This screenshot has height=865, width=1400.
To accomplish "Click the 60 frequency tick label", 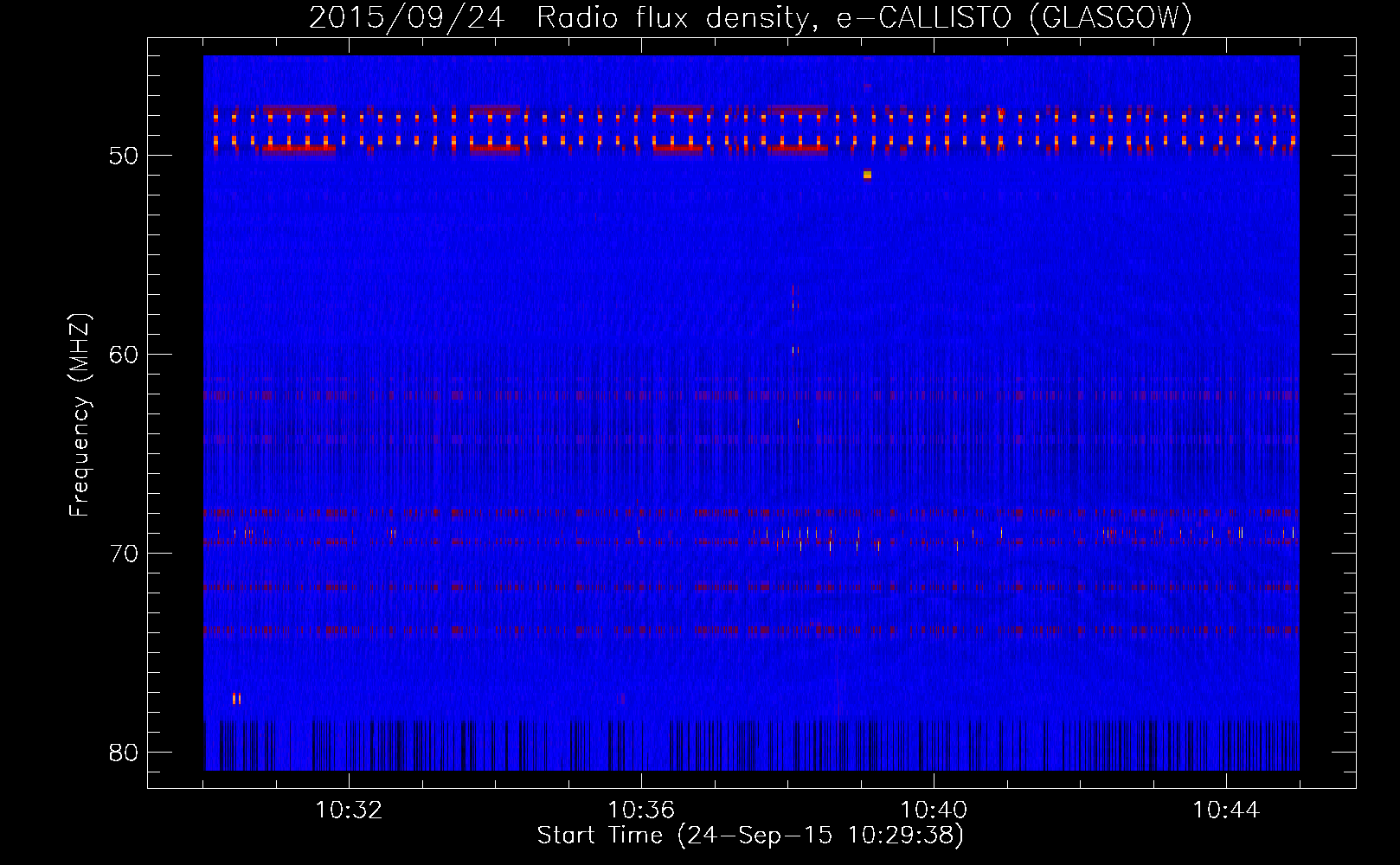I will 124,355.
